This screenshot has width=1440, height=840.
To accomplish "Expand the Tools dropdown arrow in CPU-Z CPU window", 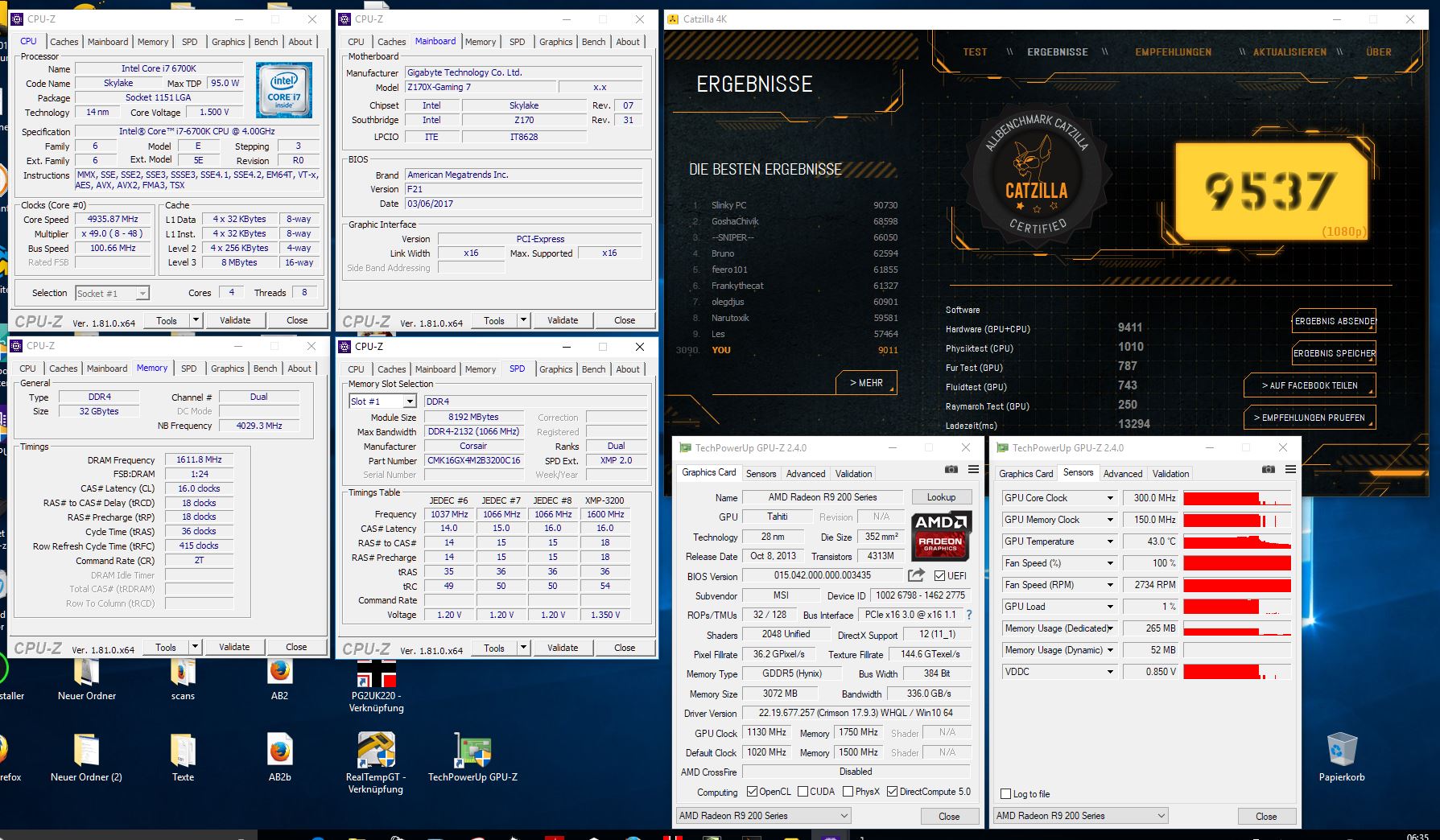I will pos(196,320).
